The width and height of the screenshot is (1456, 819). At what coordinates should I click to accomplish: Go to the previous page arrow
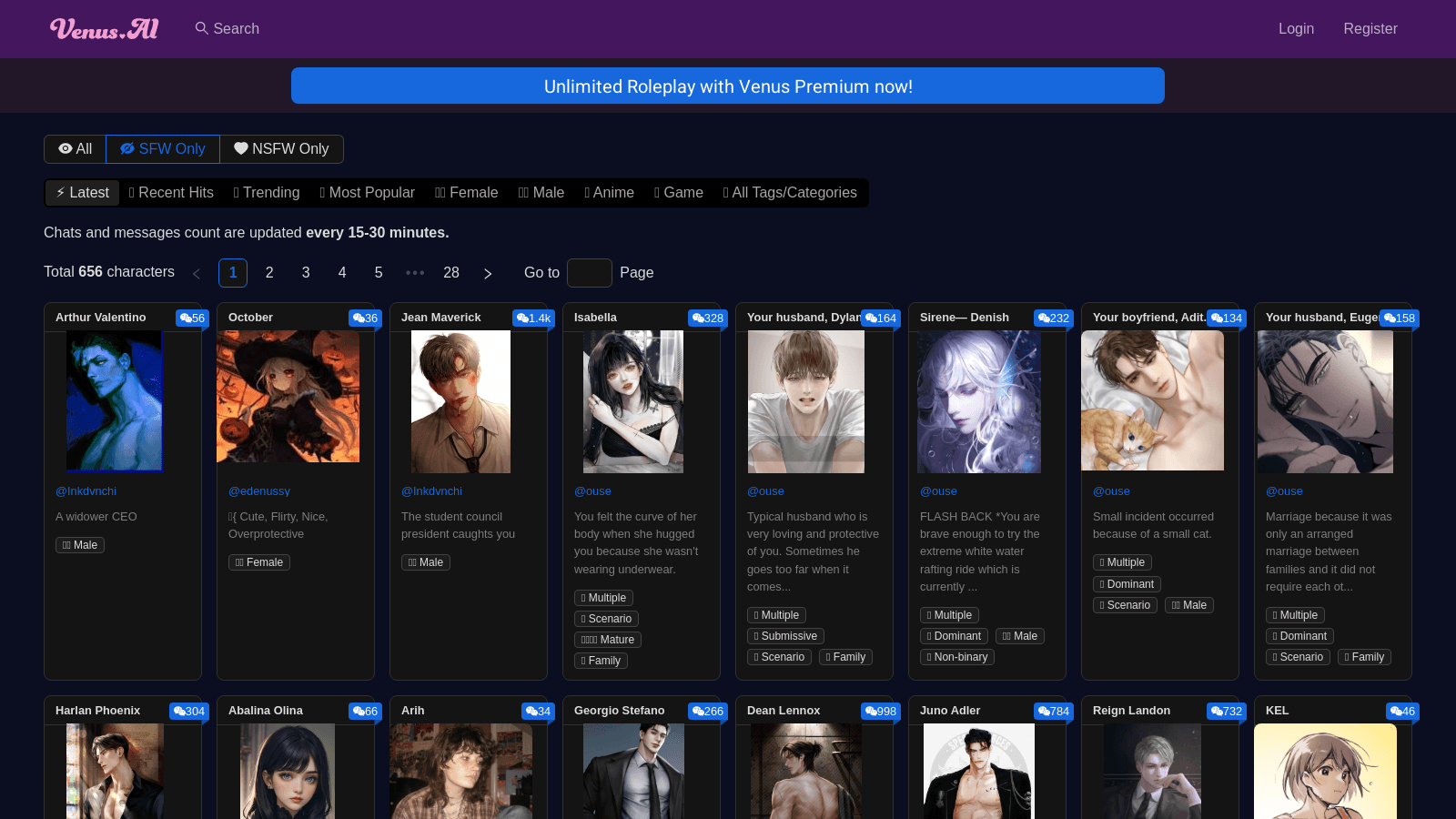point(197,273)
